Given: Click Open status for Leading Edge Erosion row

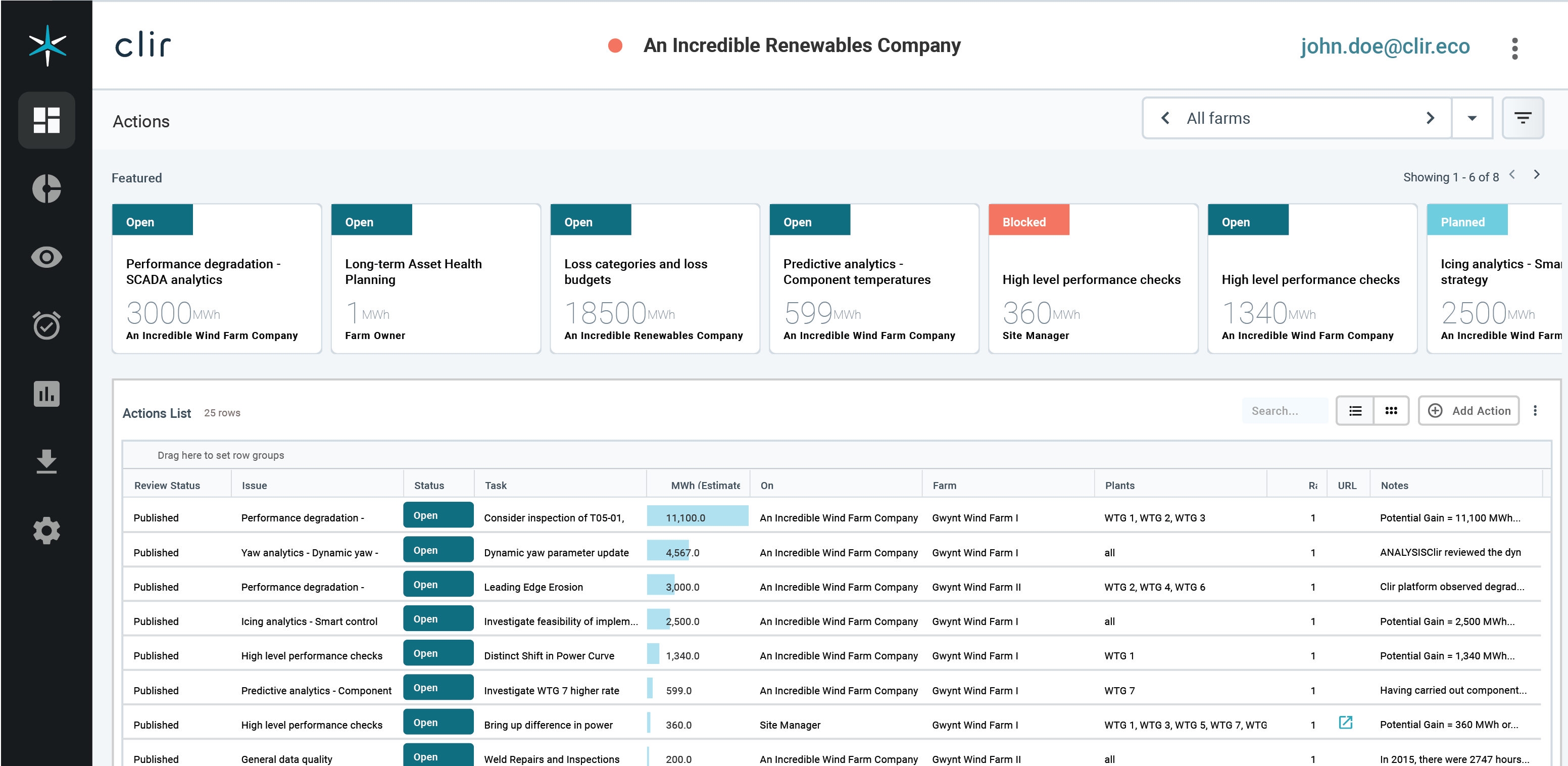Looking at the screenshot, I should tap(438, 585).
